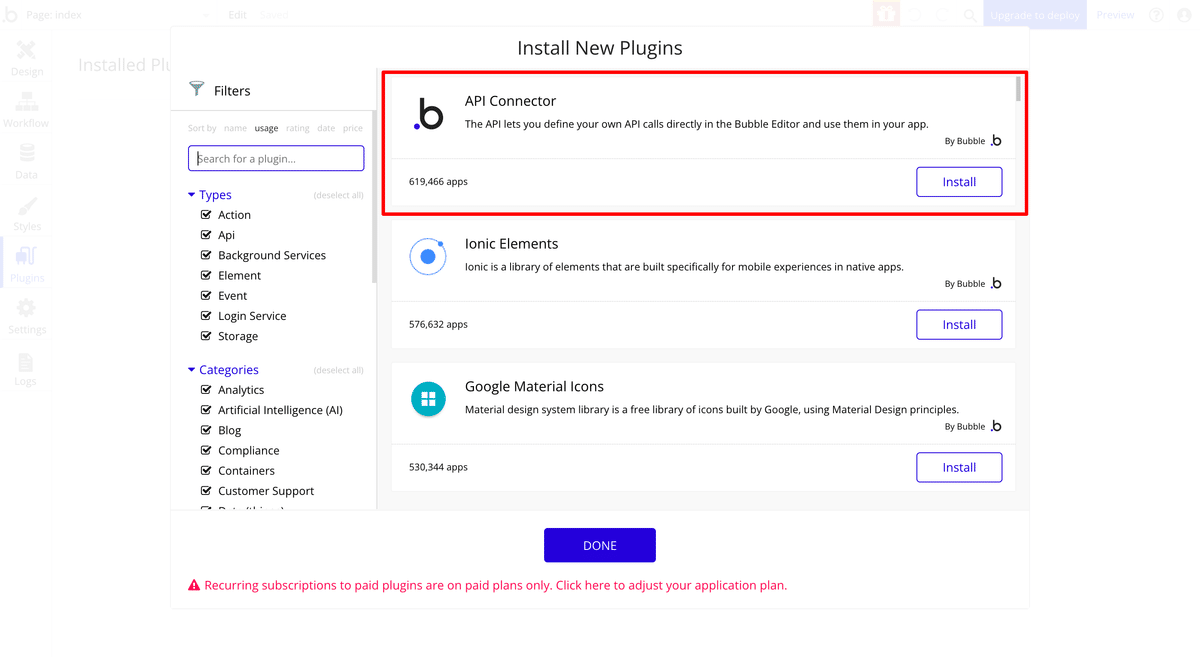
Task: Click the DONE button
Action: point(600,545)
